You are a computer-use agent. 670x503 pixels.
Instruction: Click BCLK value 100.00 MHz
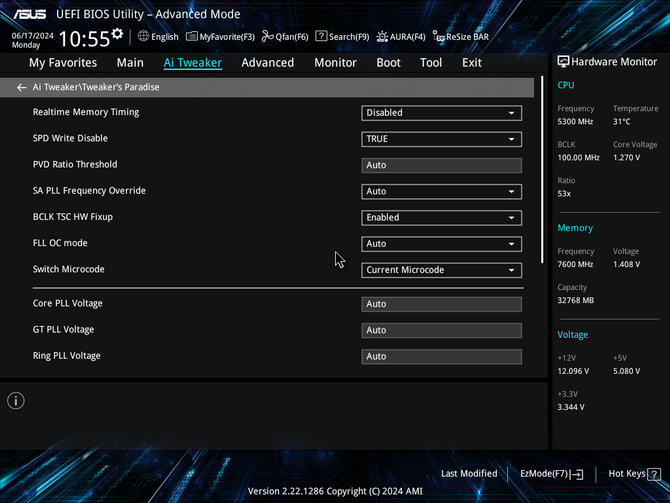[579, 158]
